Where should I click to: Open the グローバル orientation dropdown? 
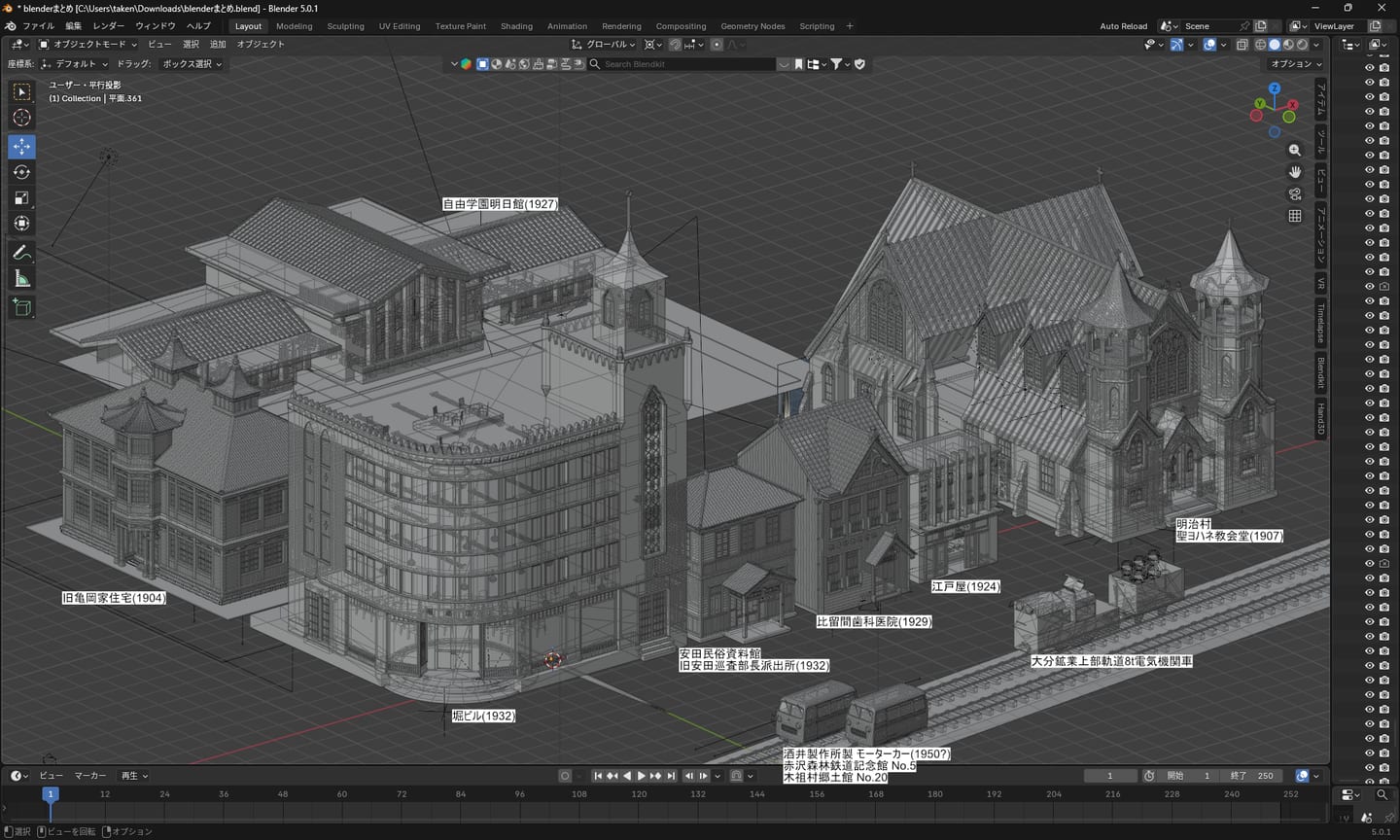604,45
